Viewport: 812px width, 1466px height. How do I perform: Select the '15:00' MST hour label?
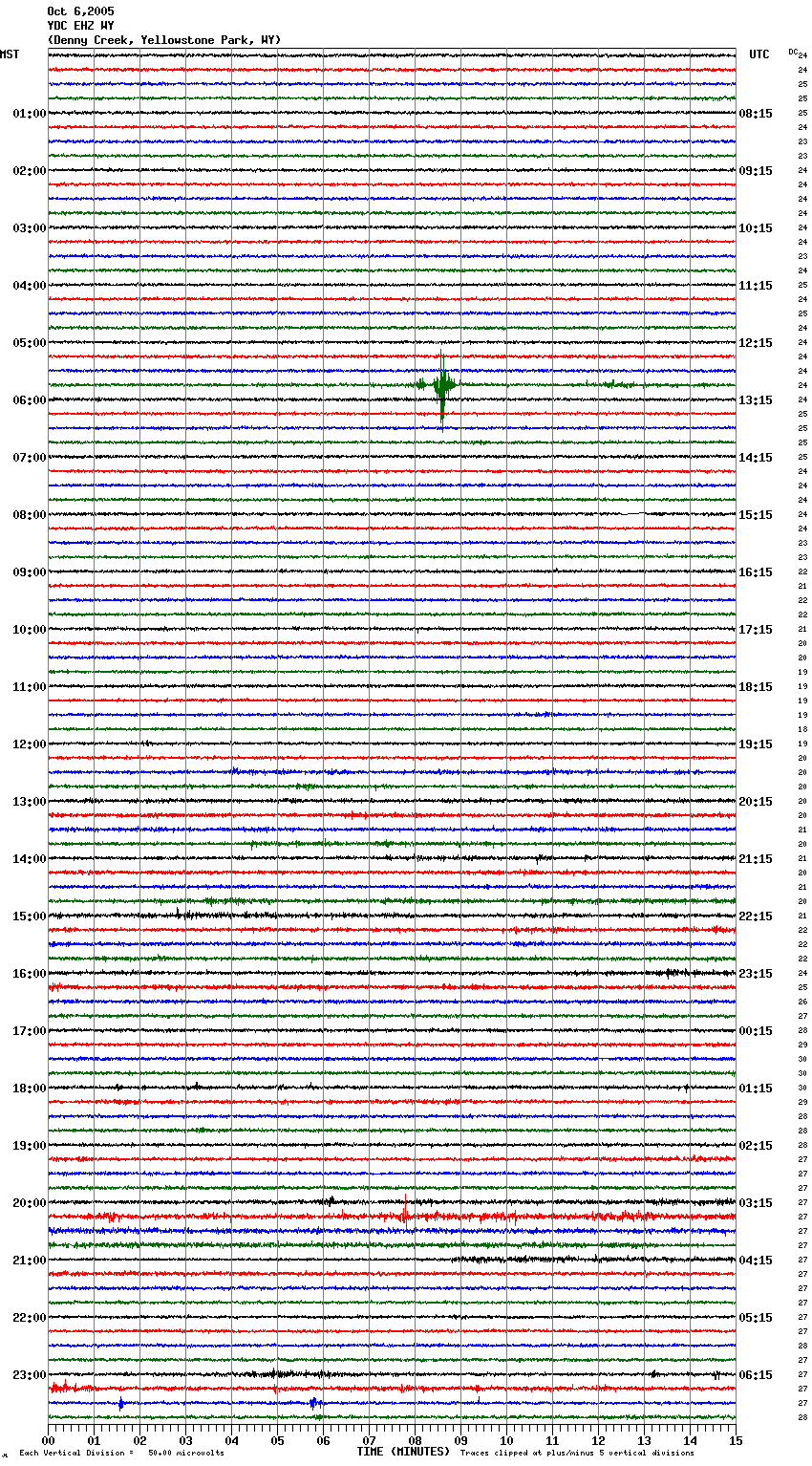[30, 916]
